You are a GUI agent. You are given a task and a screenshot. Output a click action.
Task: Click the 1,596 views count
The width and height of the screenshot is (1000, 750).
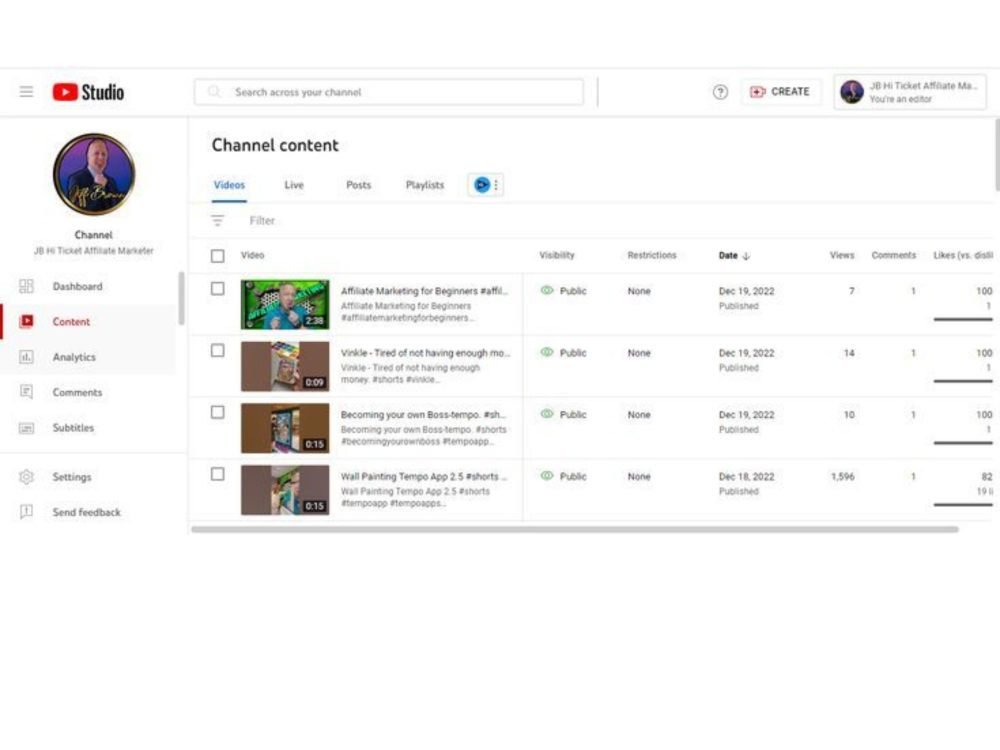pyautogui.click(x=842, y=476)
